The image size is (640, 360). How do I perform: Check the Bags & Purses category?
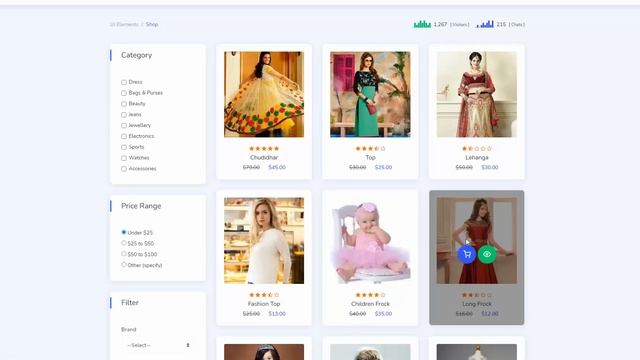pyautogui.click(x=124, y=93)
